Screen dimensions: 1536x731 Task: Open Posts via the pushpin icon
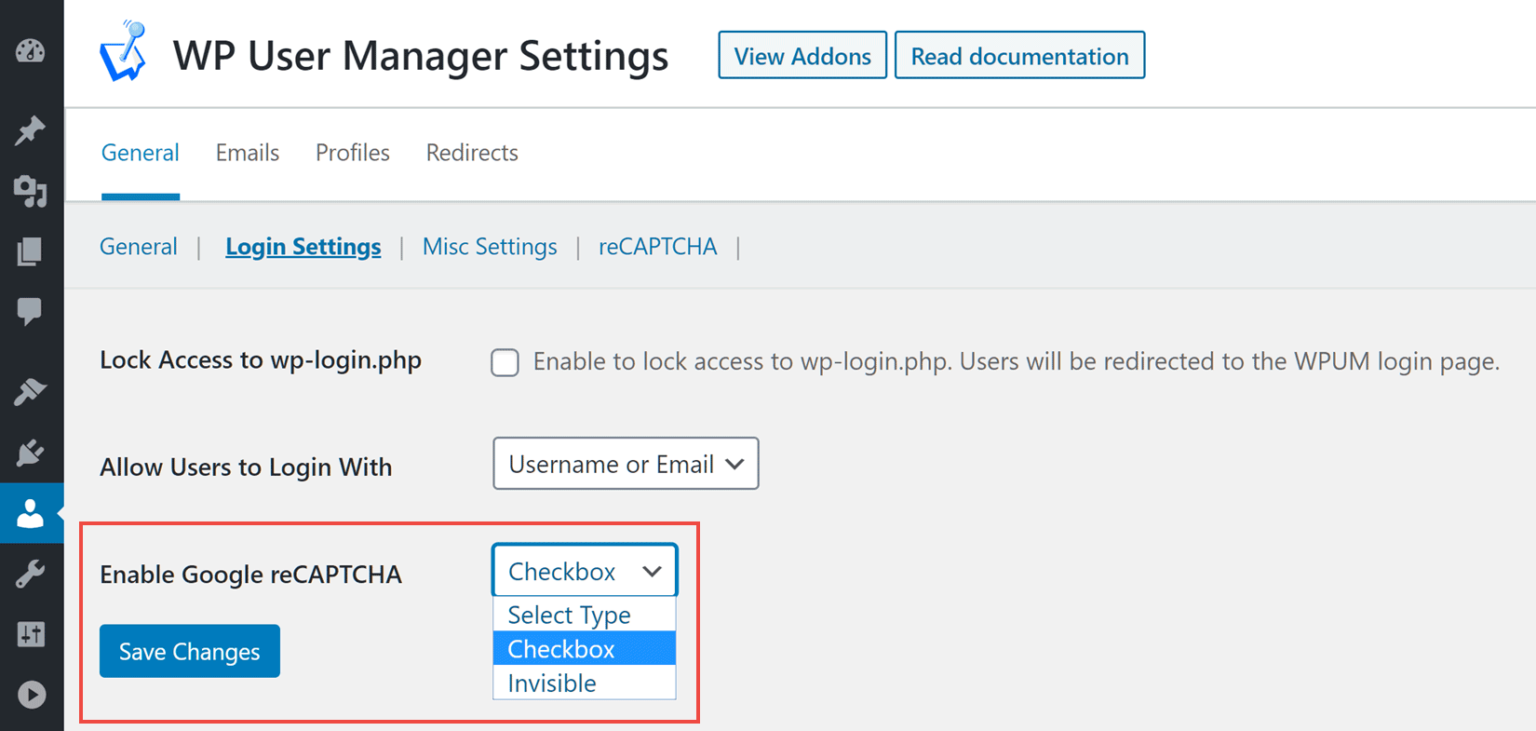(31, 130)
